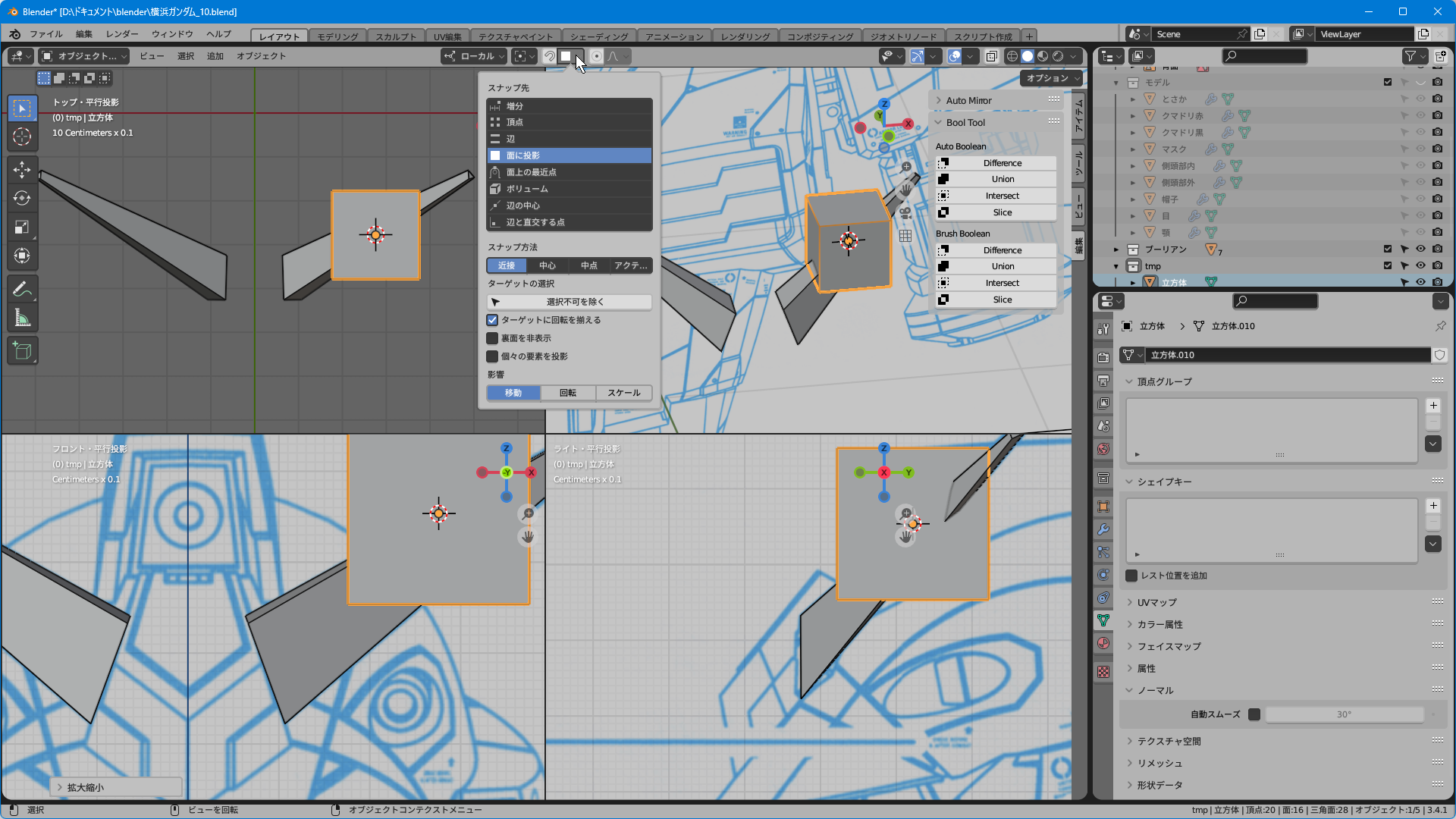
Task: Select the Rotate tool in the toolbar
Action: click(22, 198)
